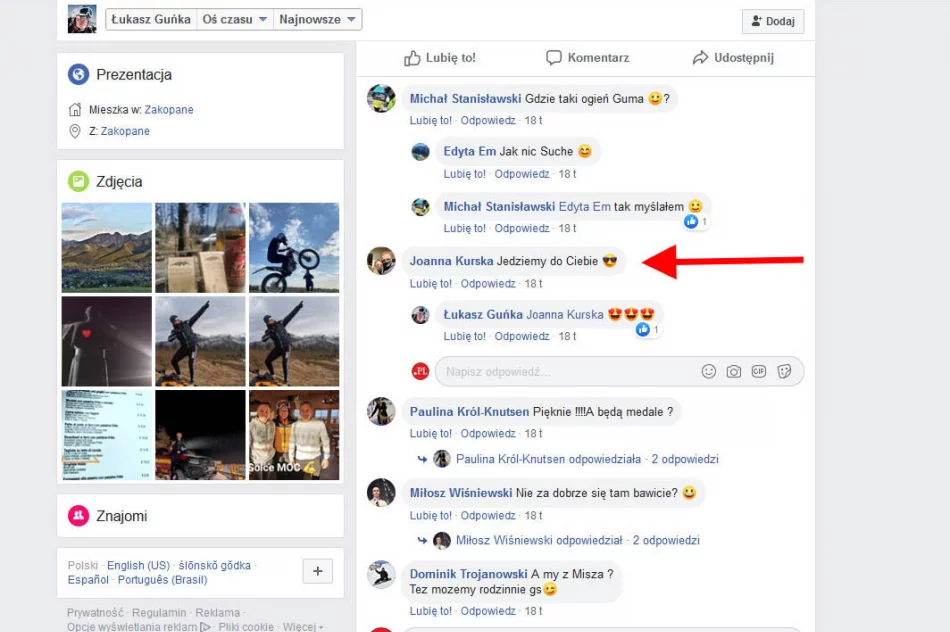This screenshot has width=950, height=632.
Task: Open the Oś czasu dropdown
Action: click(x=235, y=19)
